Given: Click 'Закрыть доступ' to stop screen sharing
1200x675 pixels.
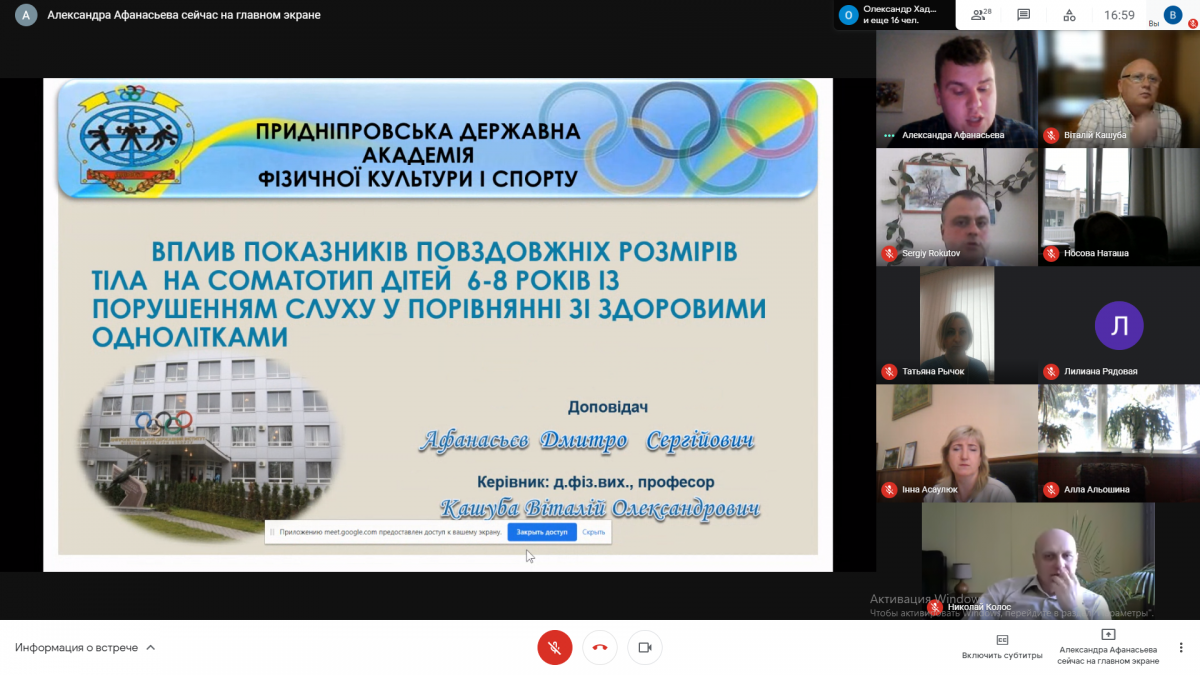Looking at the screenshot, I should pyautogui.click(x=542, y=532).
